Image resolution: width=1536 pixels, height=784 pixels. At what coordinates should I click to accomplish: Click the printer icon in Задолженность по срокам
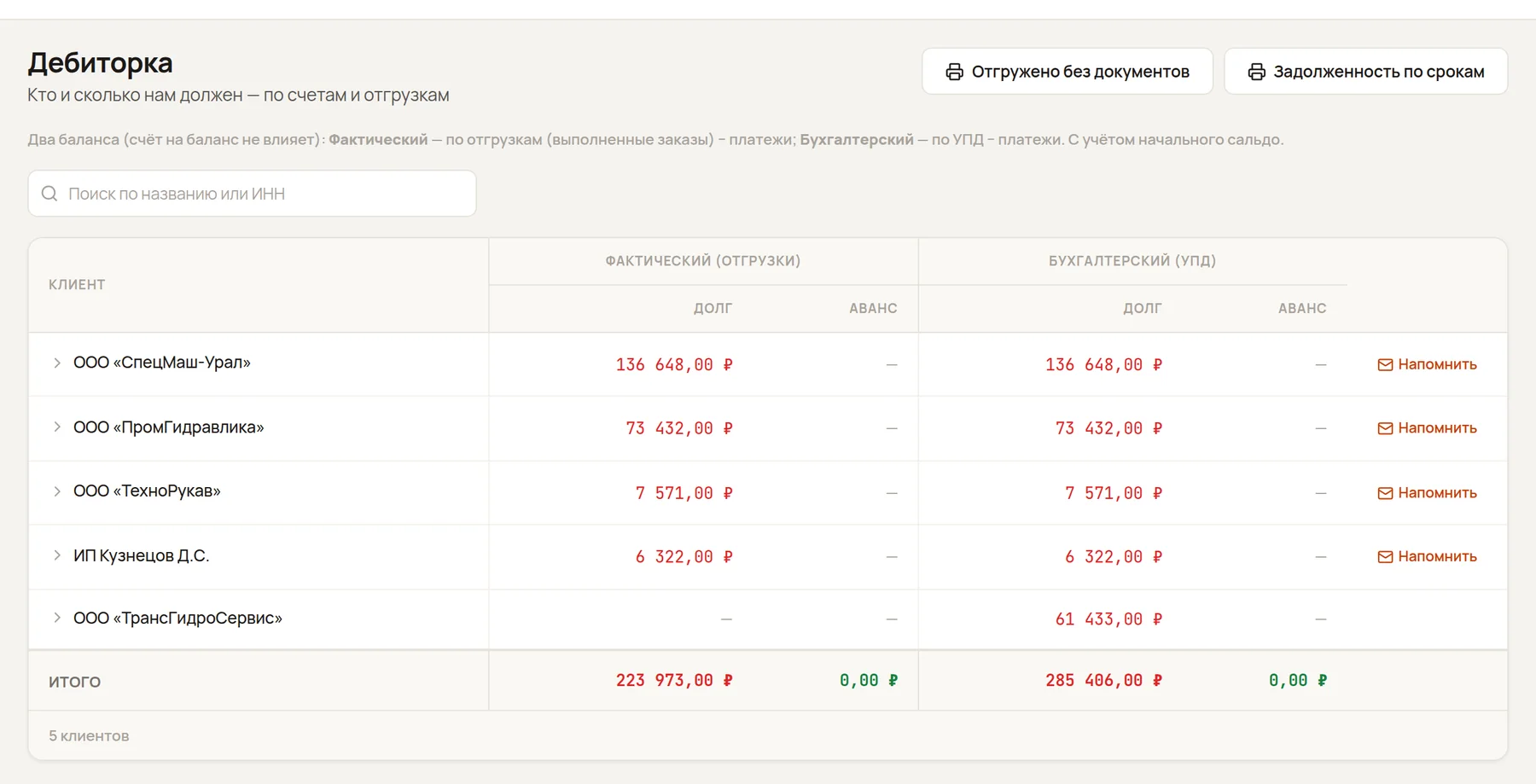pyautogui.click(x=1256, y=72)
